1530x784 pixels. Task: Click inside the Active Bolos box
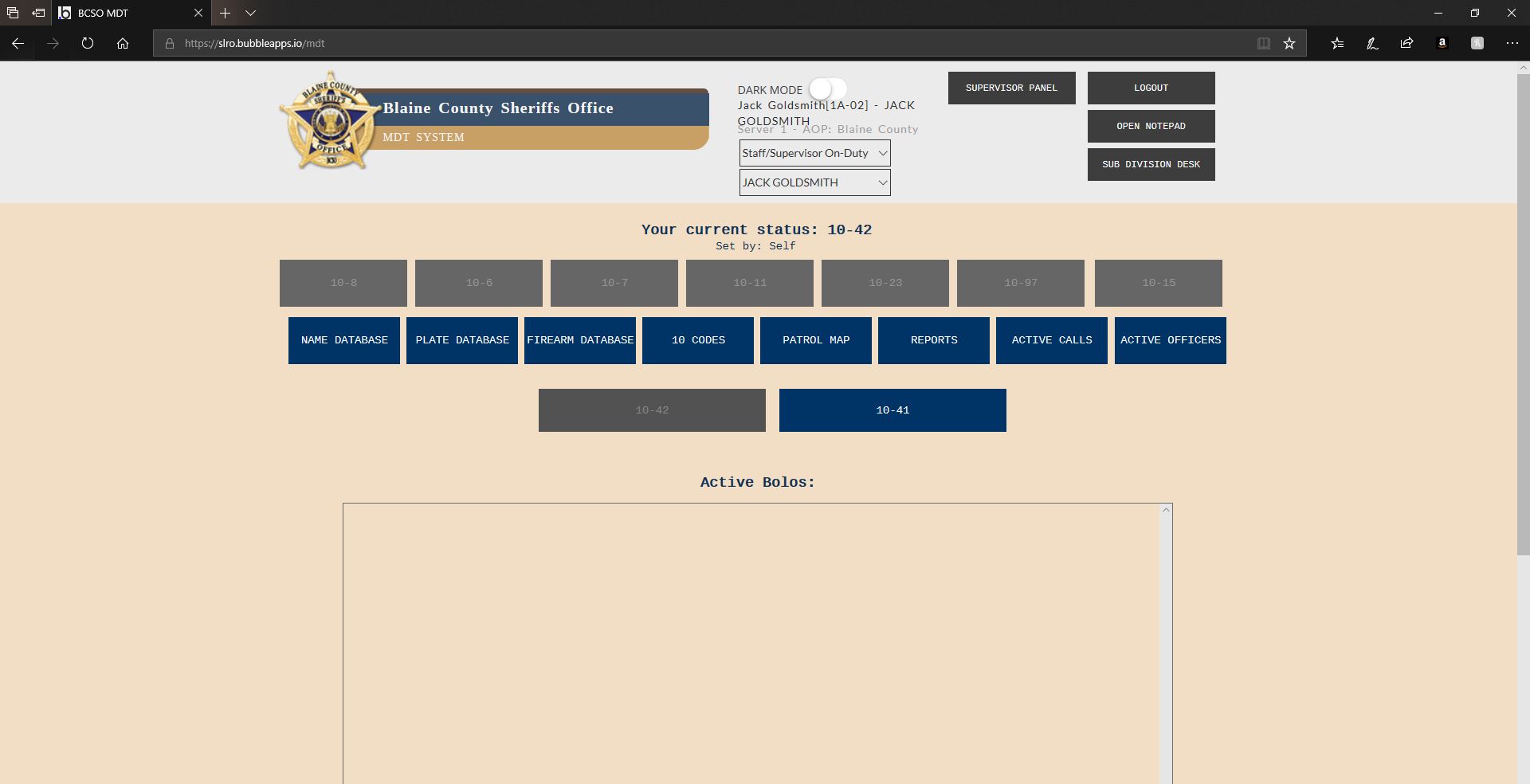[x=751, y=643]
